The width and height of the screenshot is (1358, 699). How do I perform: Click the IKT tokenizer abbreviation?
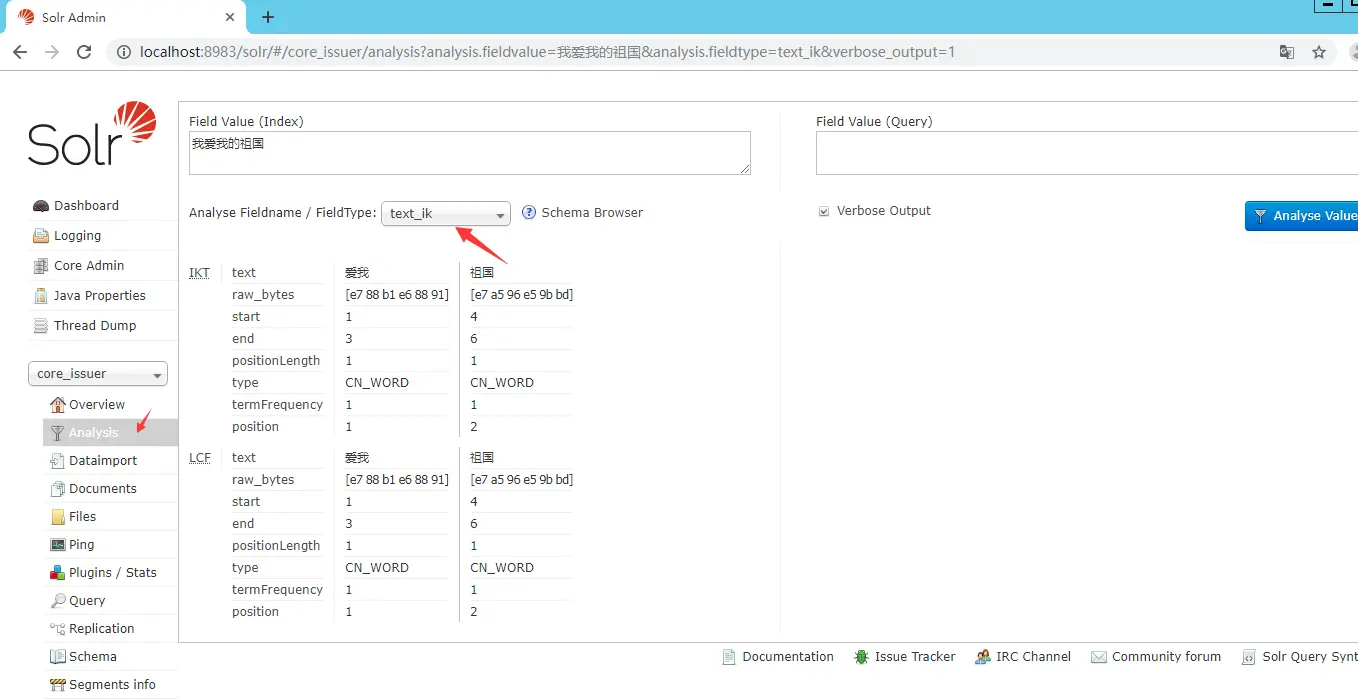[200, 273]
